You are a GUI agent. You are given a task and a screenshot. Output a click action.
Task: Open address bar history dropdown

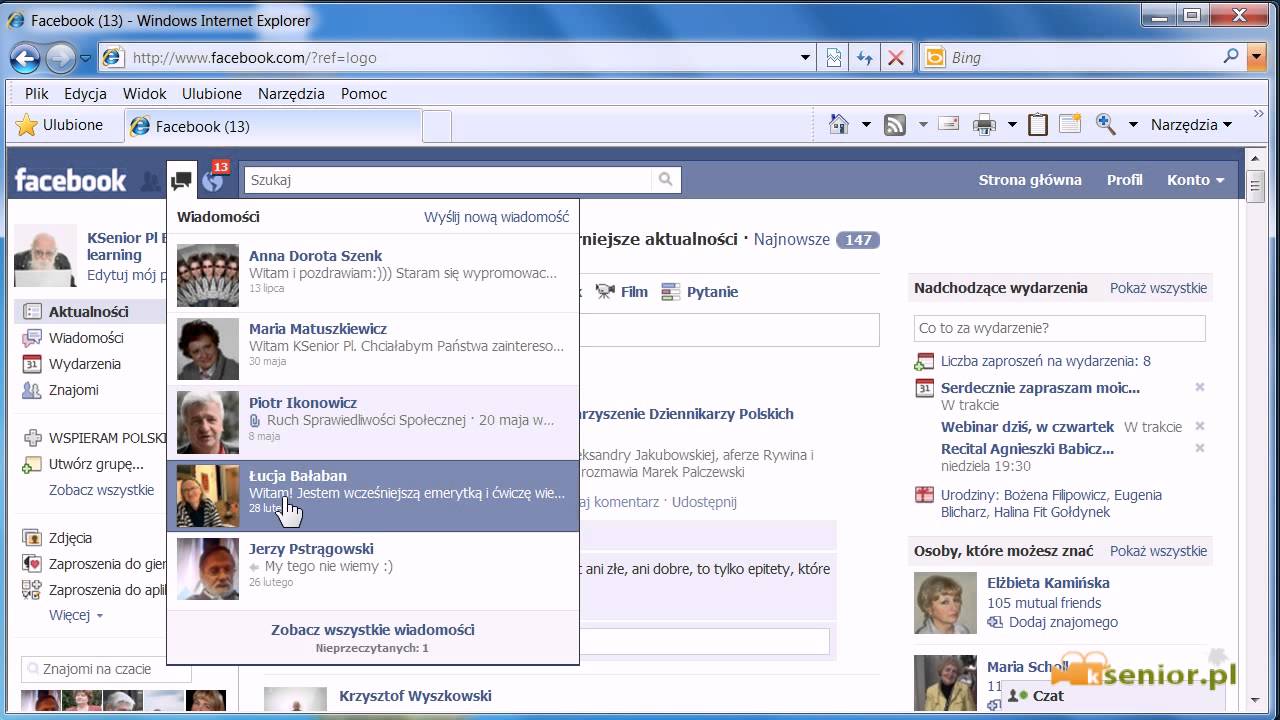click(x=806, y=58)
